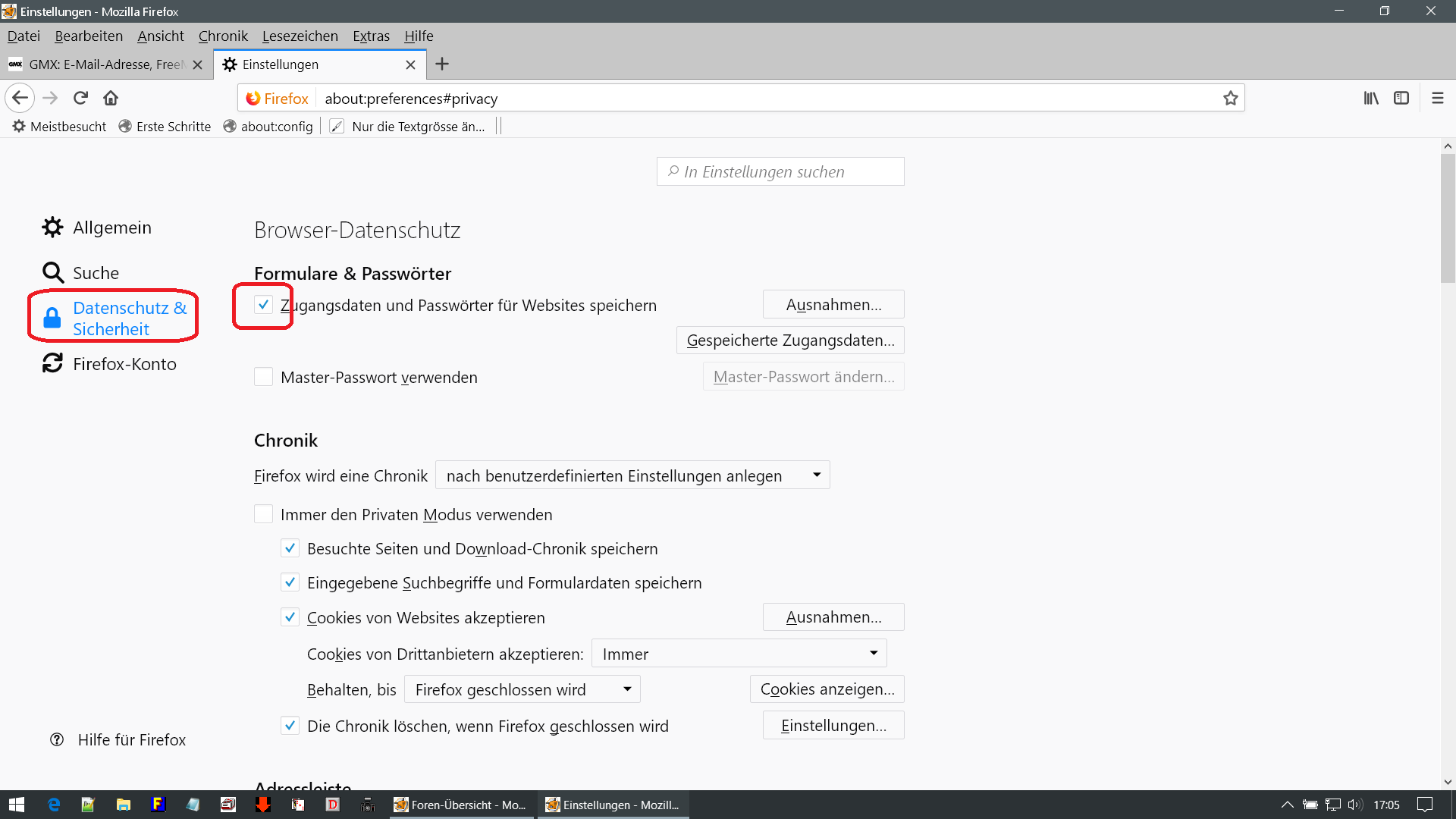Viewport: 1456px width, 819px height.
Task: Click the home button icon
Action: tap(111, 98)
